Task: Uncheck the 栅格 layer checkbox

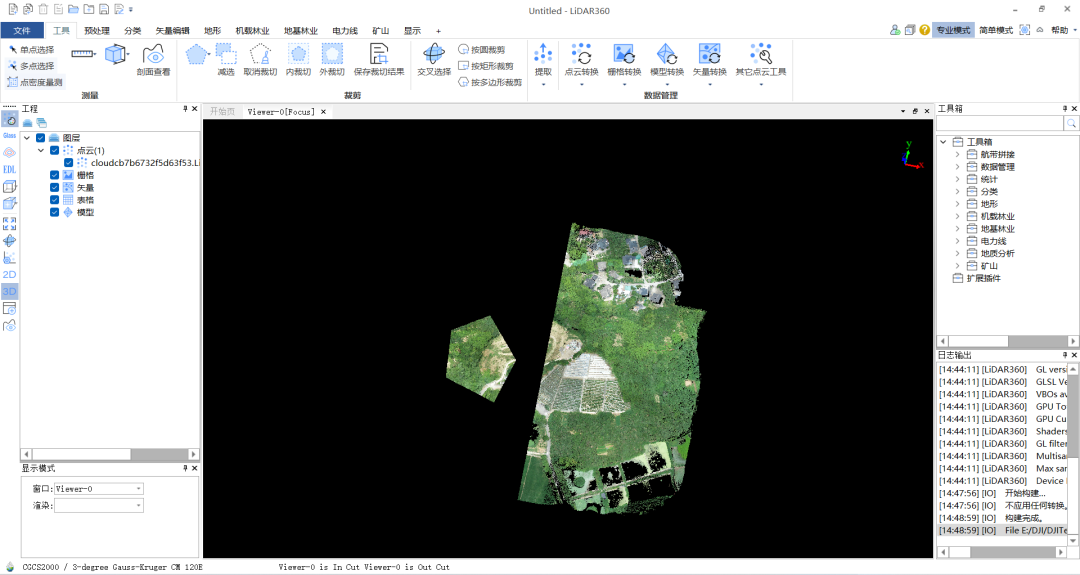Action: pyautogui.click(x=54, y=175)
